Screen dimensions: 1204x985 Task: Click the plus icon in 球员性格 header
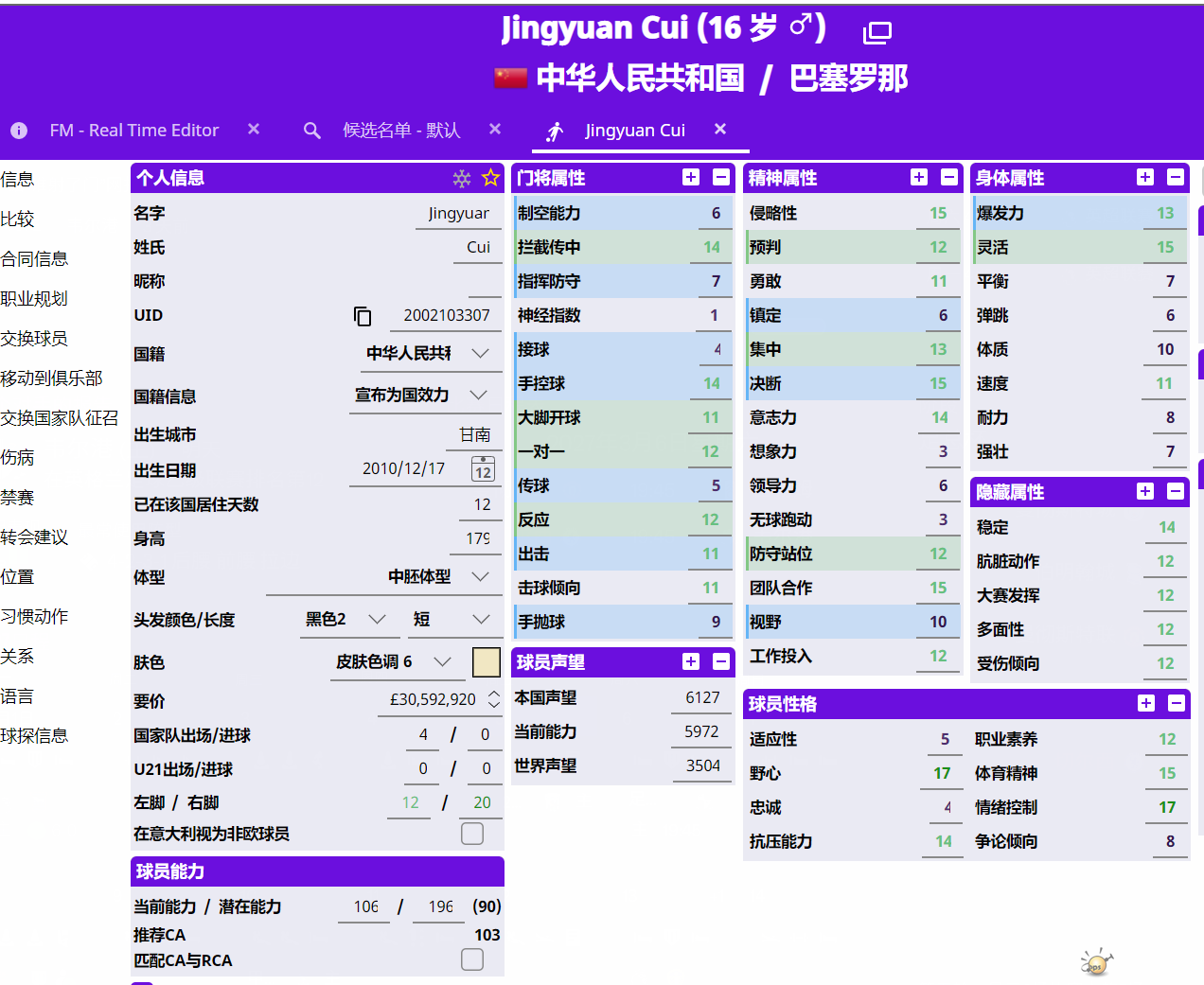click(x=1145, y=703)
